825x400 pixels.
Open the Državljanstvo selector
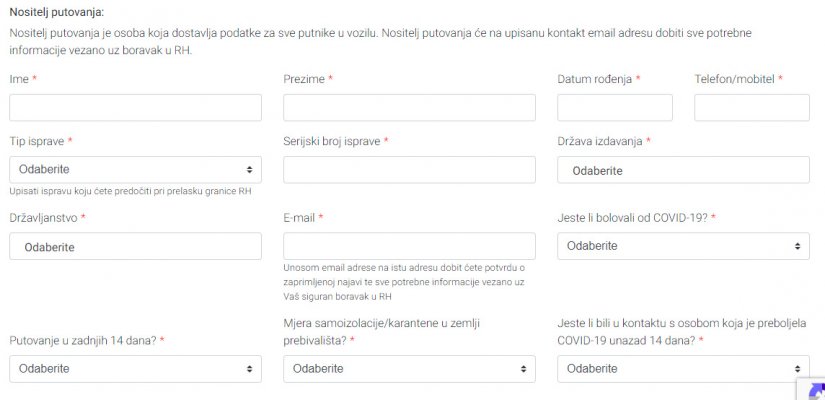[x=135, y=246]
